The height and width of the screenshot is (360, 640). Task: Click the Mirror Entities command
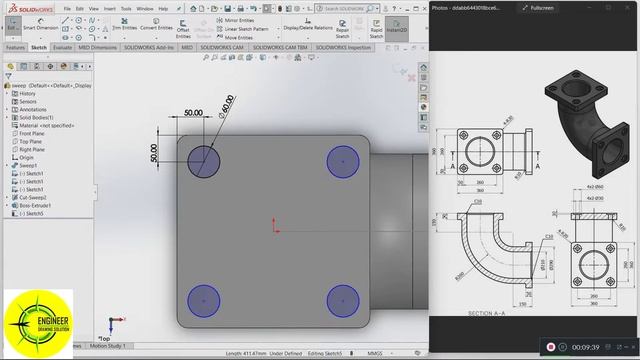click(236, 20)
